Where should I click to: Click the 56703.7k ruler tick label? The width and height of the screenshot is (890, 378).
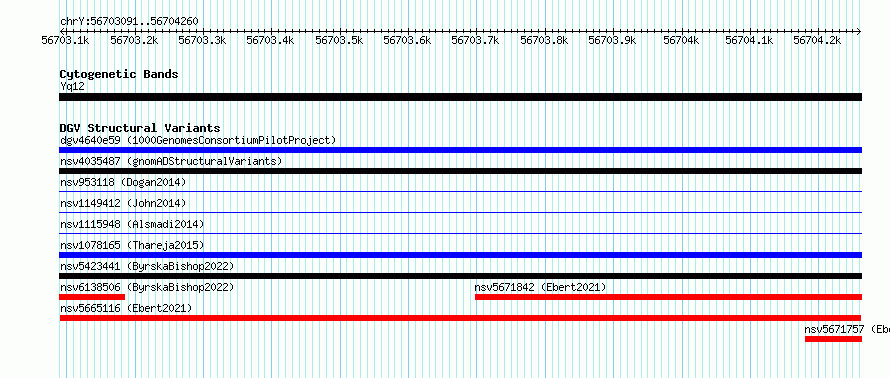pyautogui.click(x=476, y=40)
